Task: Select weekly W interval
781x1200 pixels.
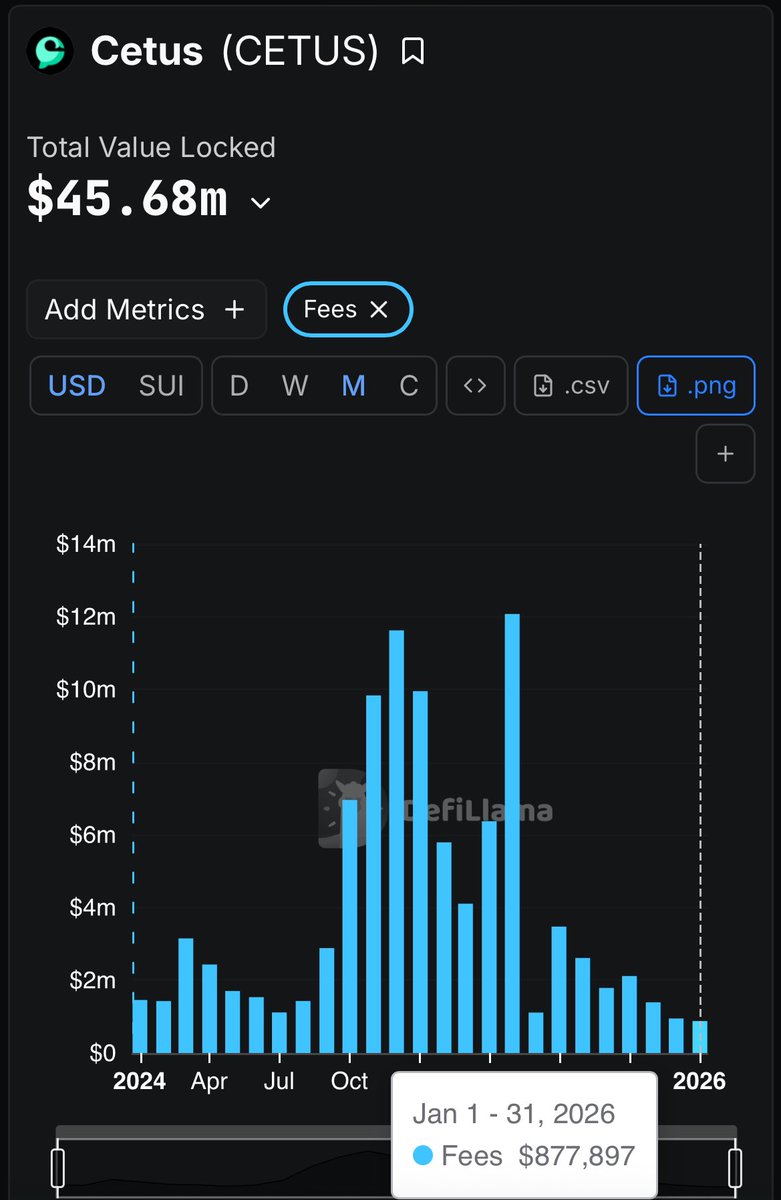Action: click(x=295, y=386)
